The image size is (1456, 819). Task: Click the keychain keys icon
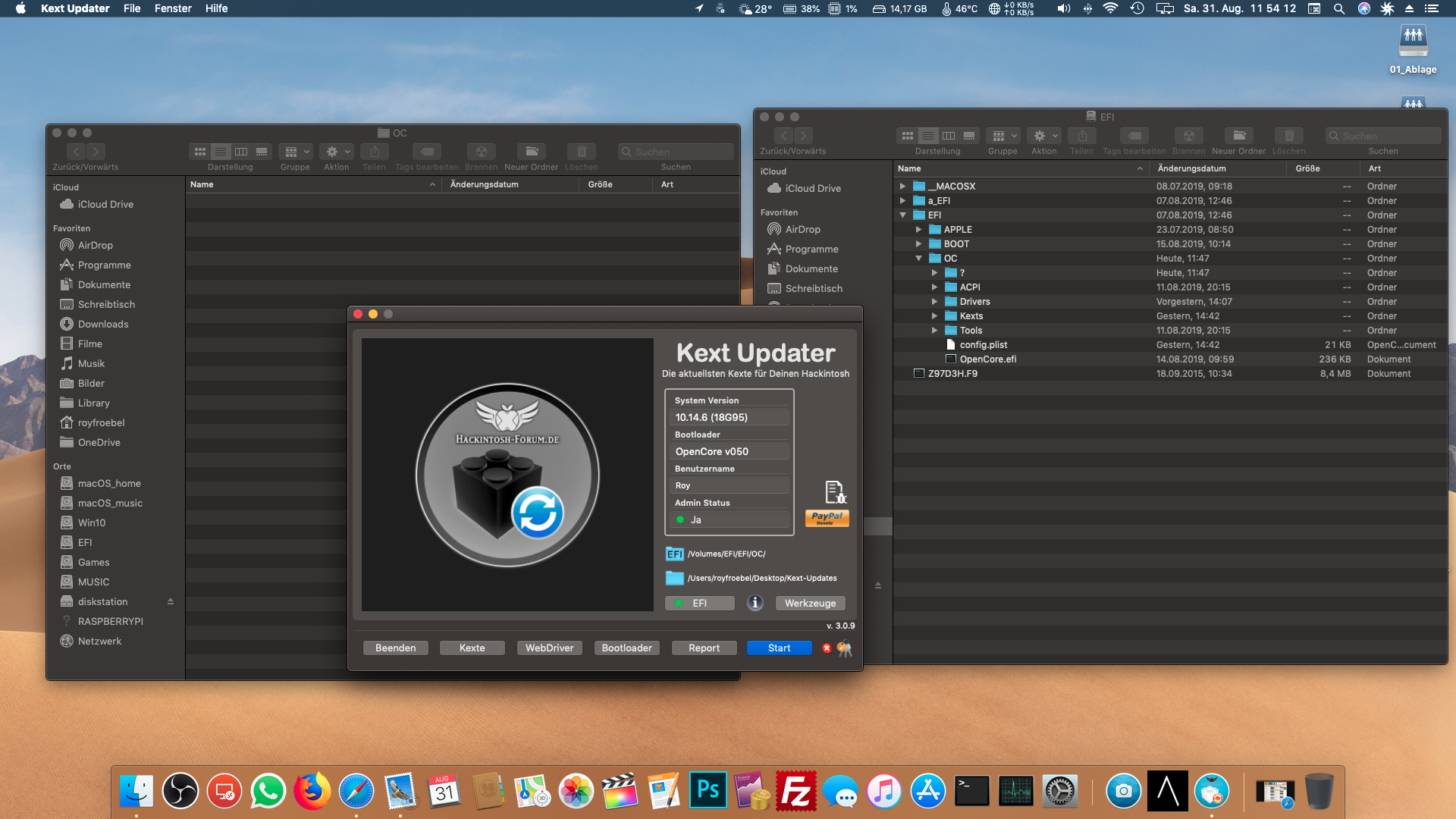click(x=844, y=649)
